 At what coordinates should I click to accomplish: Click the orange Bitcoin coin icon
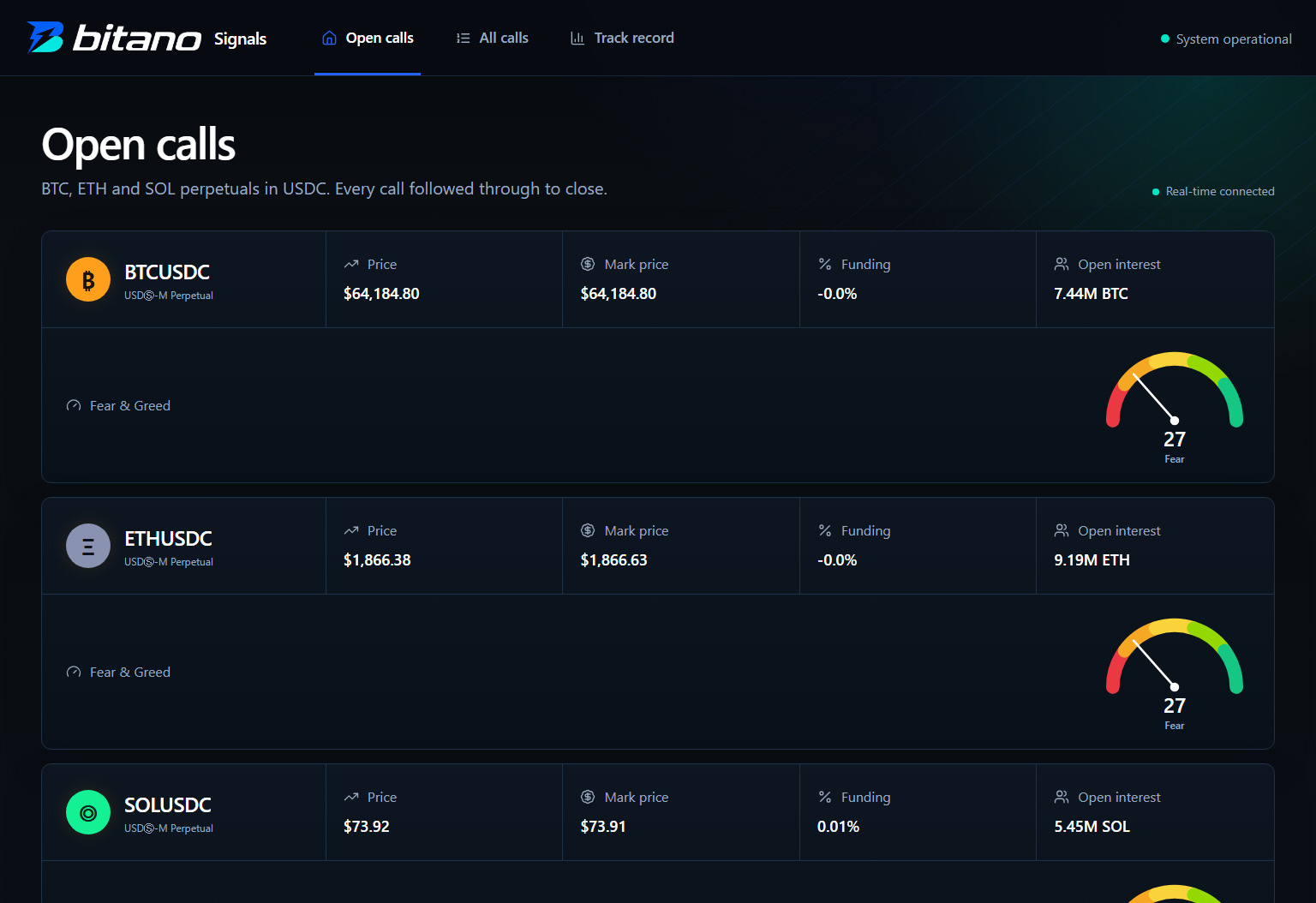pos(88,279)
